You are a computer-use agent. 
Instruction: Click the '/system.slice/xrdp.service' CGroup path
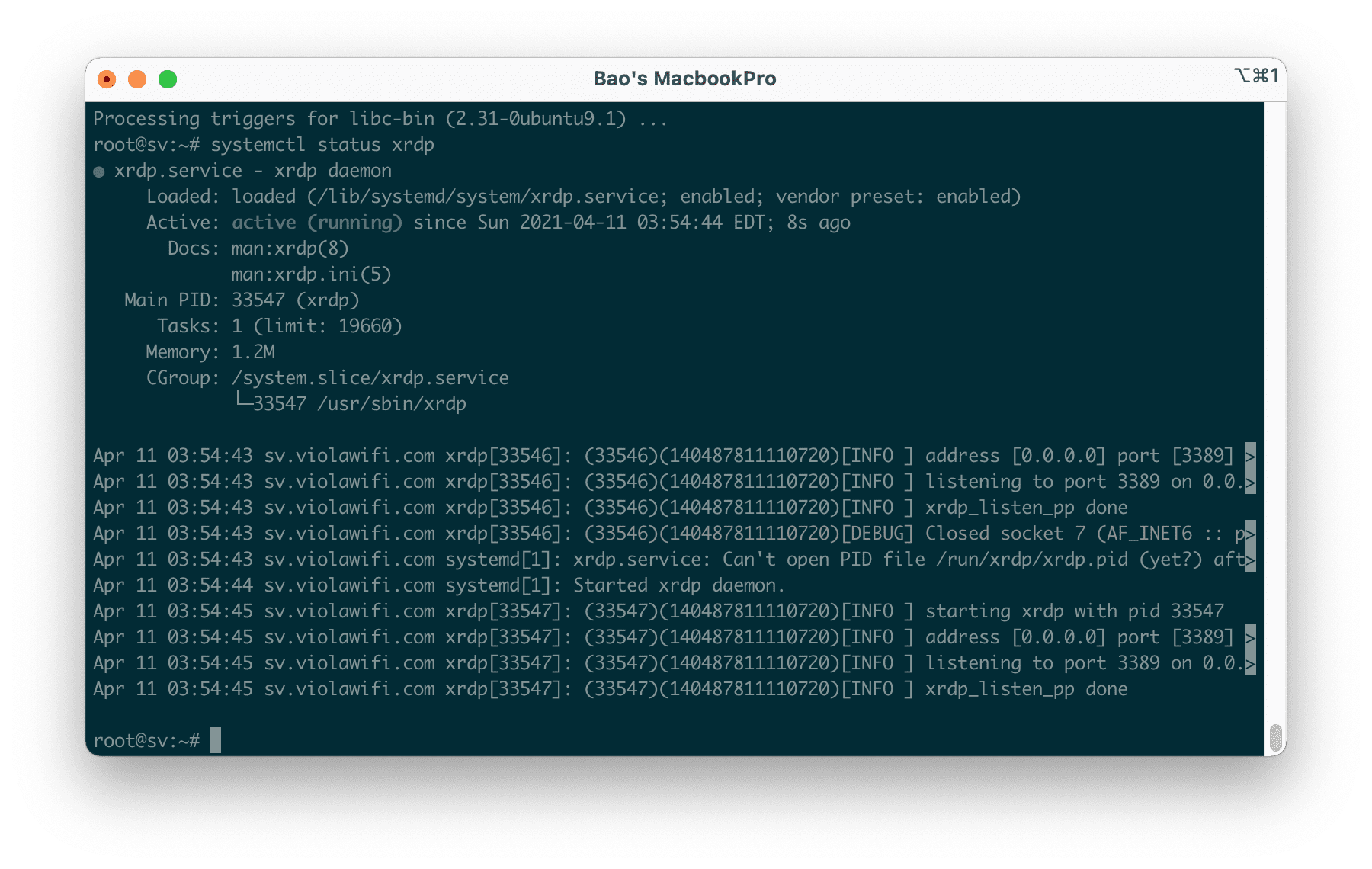pos(370,378)
